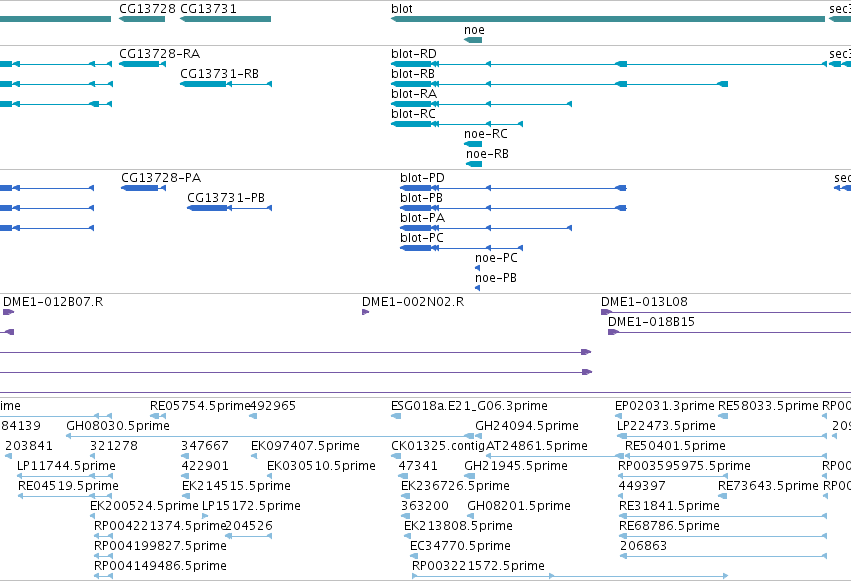The width and height of the screenshot is (851, 581).
Task: Open the noe-RC transcript label
Action: pyautogui.click(x=486, y=134)
